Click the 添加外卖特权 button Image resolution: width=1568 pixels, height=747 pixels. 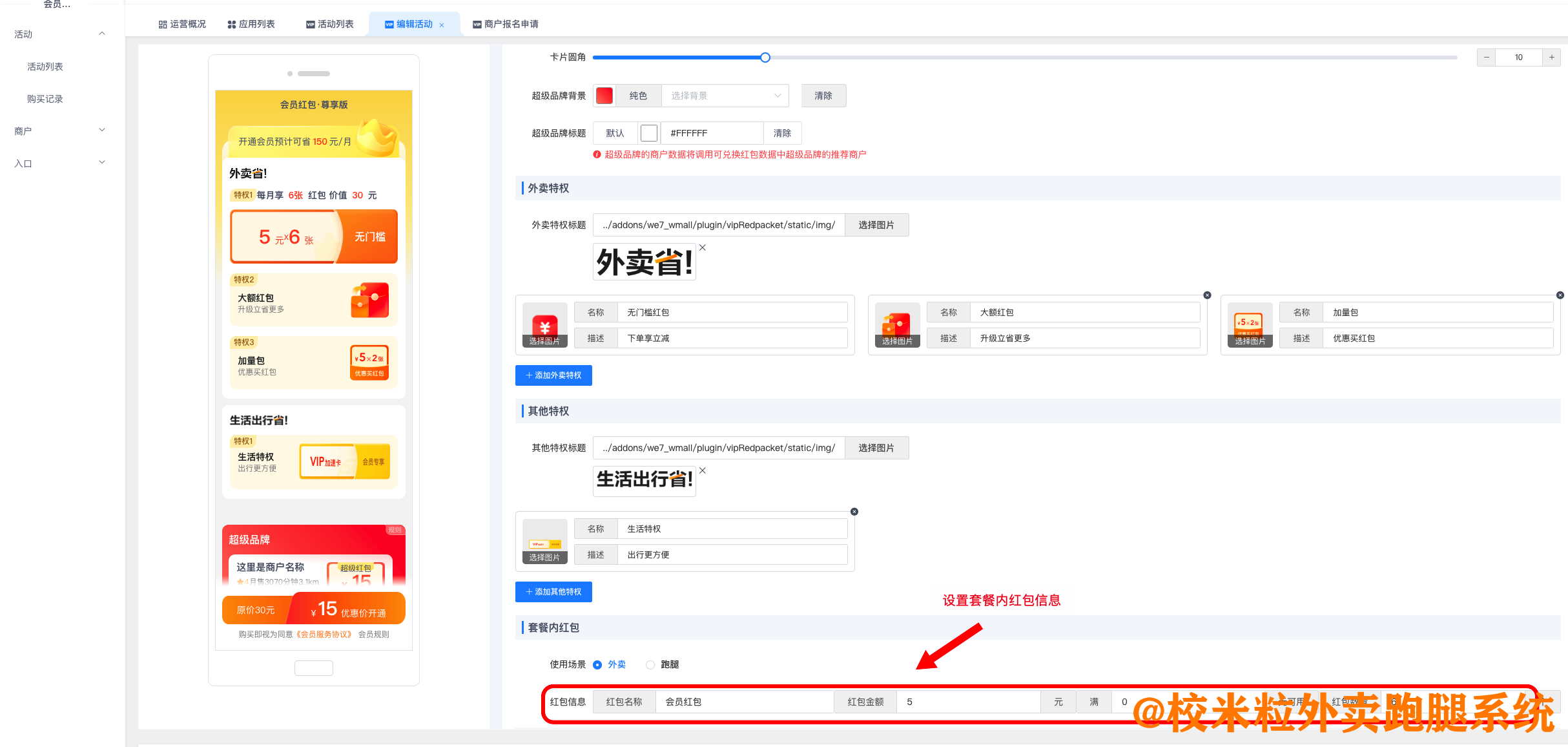tap(553, 375)
